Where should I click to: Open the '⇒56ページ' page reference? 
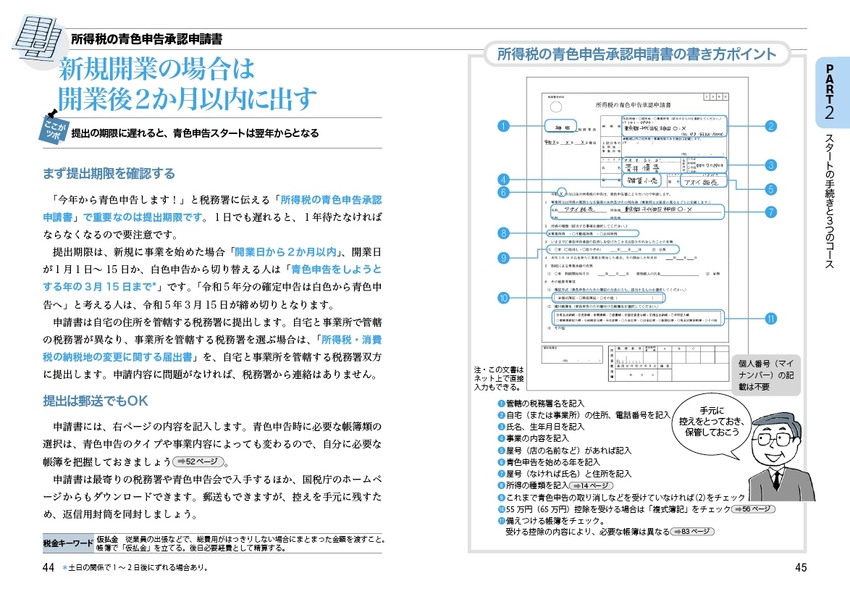[x=754, y=509]
